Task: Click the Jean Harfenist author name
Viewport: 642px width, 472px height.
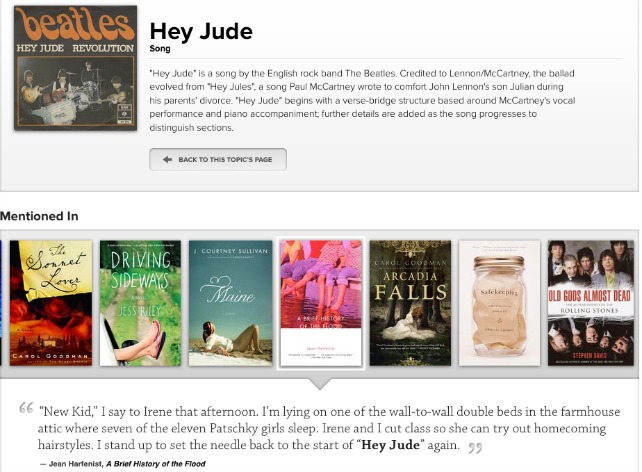Action: (x=76, y=464)
